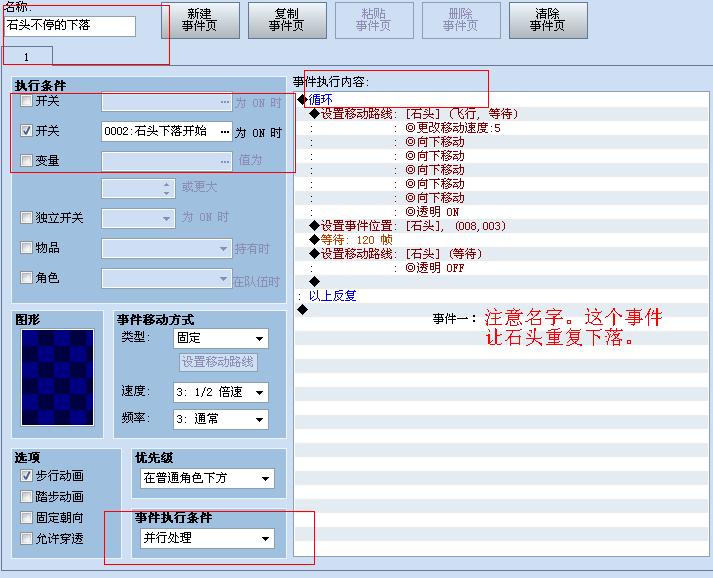Select the 以上反复 line
This screenshot has height=578, width=713.
(501, 296)
